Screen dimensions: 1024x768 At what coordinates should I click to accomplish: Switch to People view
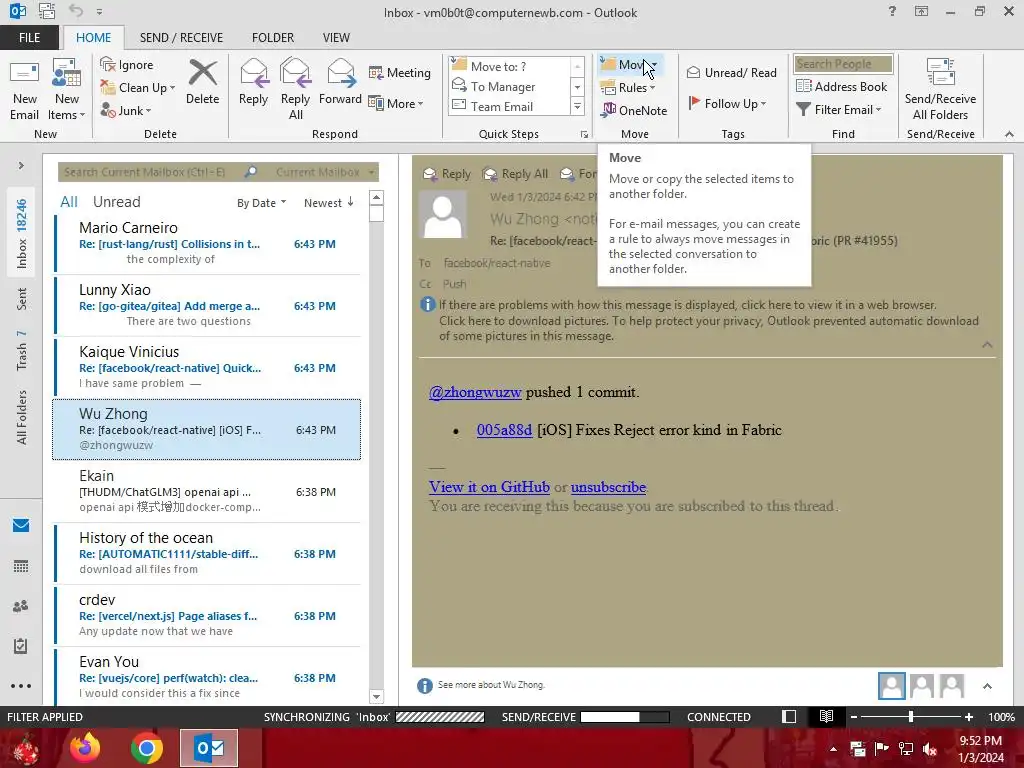point(21,606)
